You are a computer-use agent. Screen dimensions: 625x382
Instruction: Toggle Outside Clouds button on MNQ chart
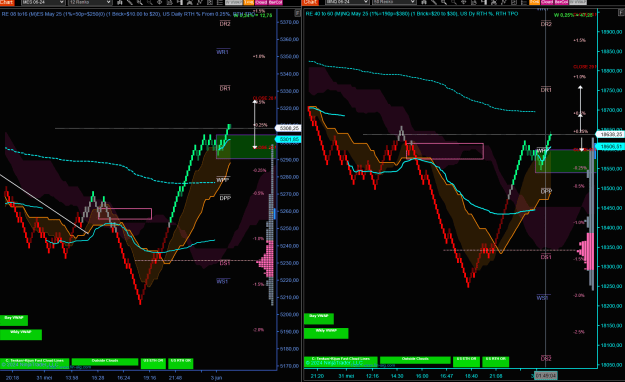[x=415, y=360]
